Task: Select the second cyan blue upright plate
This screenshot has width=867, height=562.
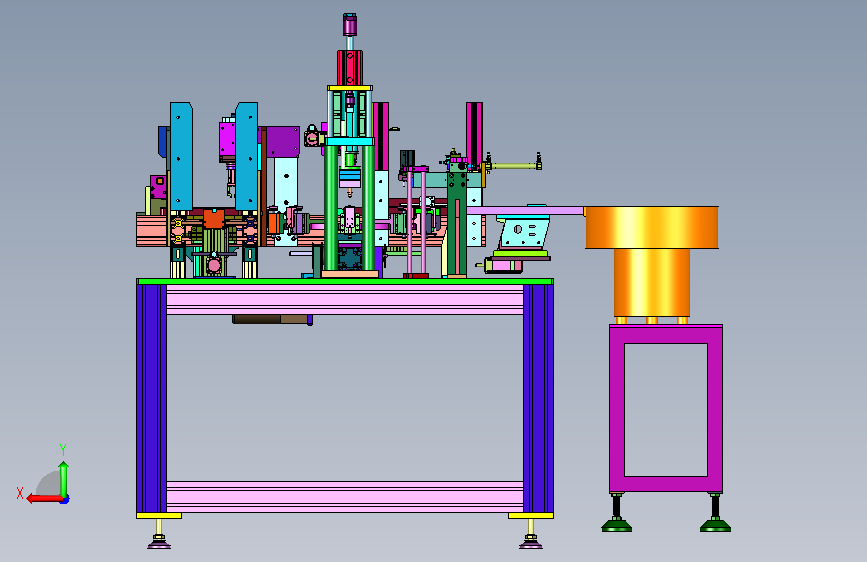Action: 247,156
